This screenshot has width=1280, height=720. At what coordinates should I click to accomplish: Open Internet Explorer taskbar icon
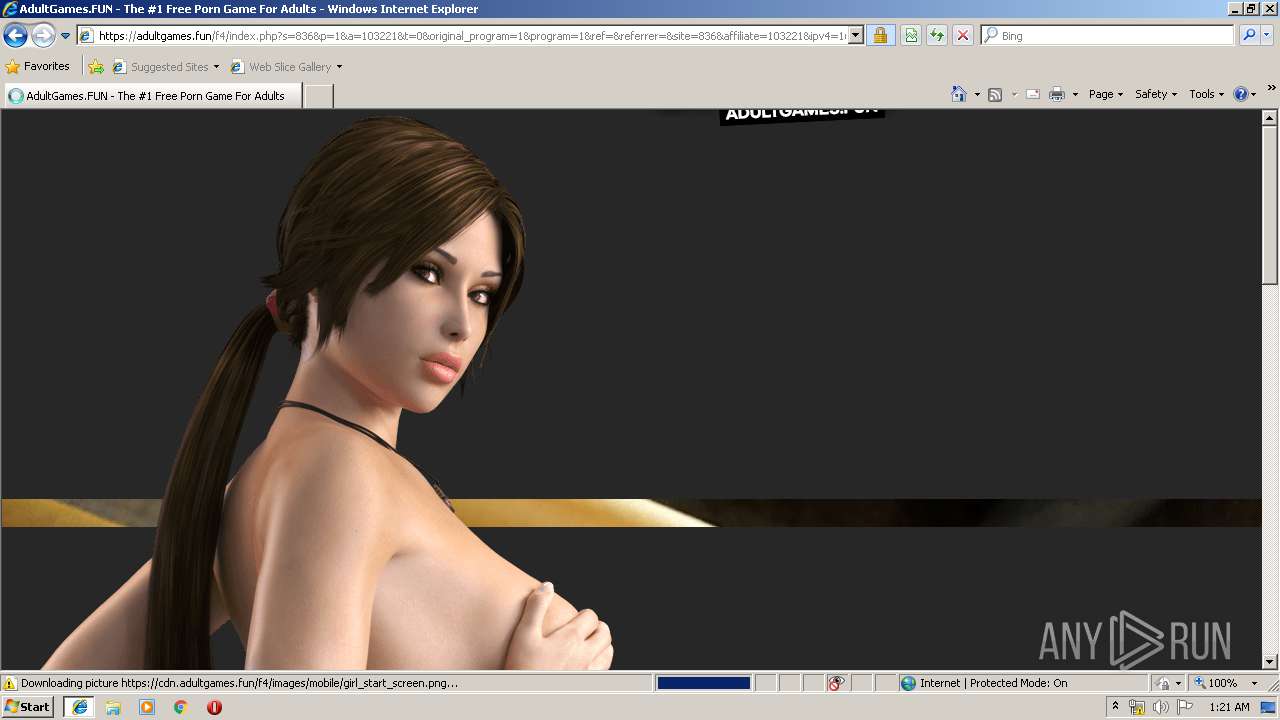click(80, 707)
